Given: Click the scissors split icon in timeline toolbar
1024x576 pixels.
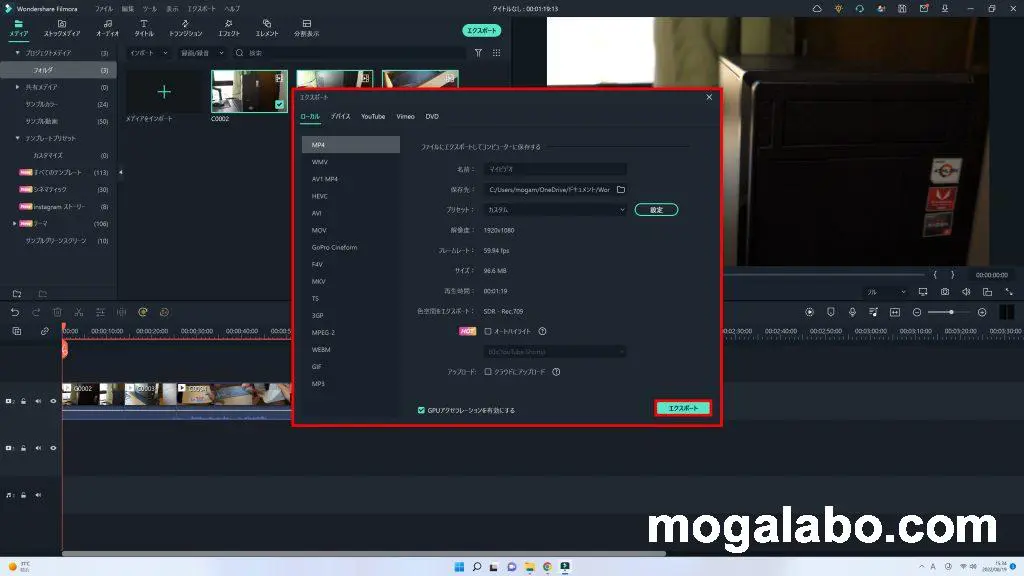Looking at the screenshot, I should [78, 312].
